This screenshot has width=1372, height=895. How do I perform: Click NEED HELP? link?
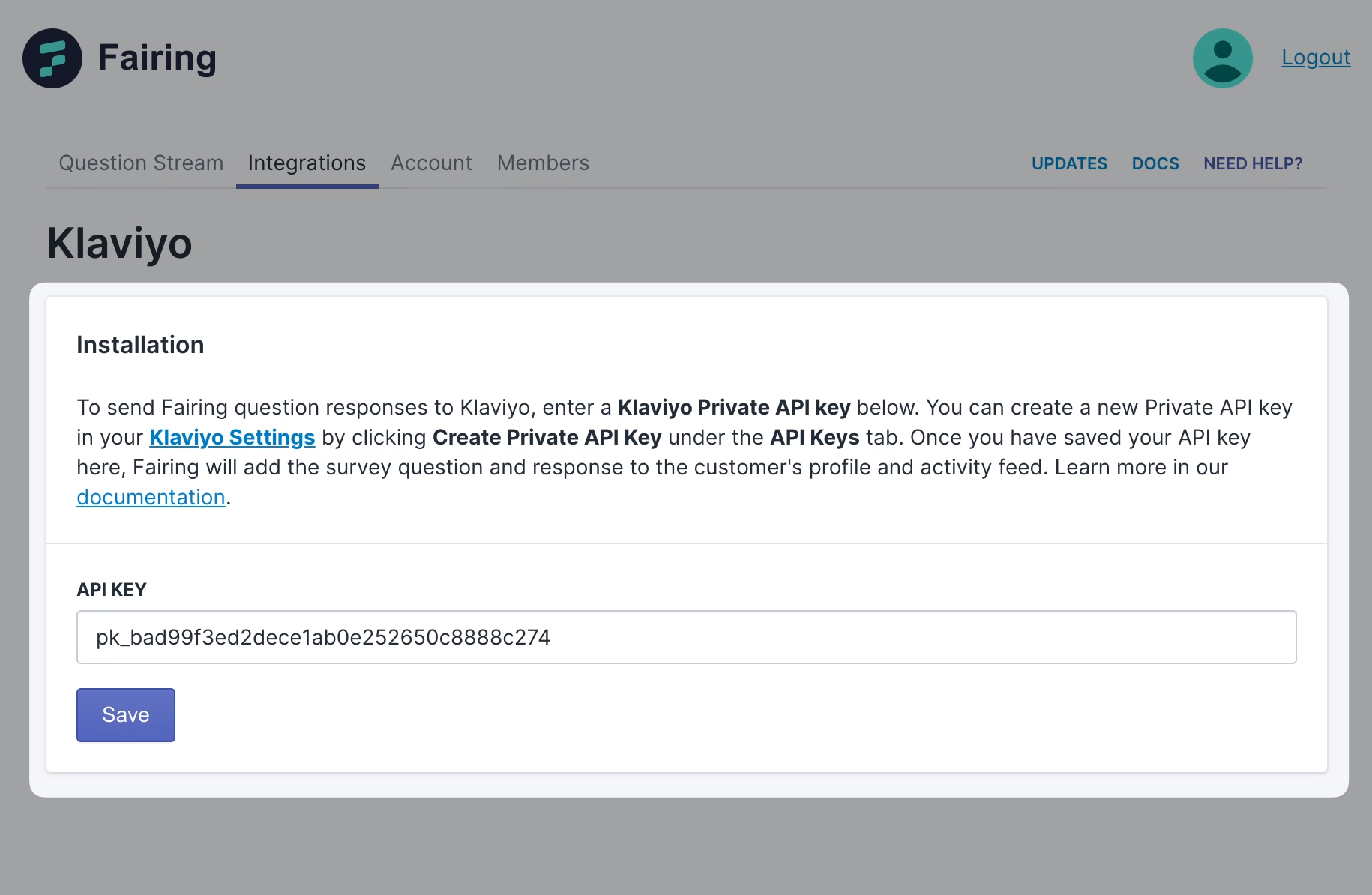[x=1253, y=163]
